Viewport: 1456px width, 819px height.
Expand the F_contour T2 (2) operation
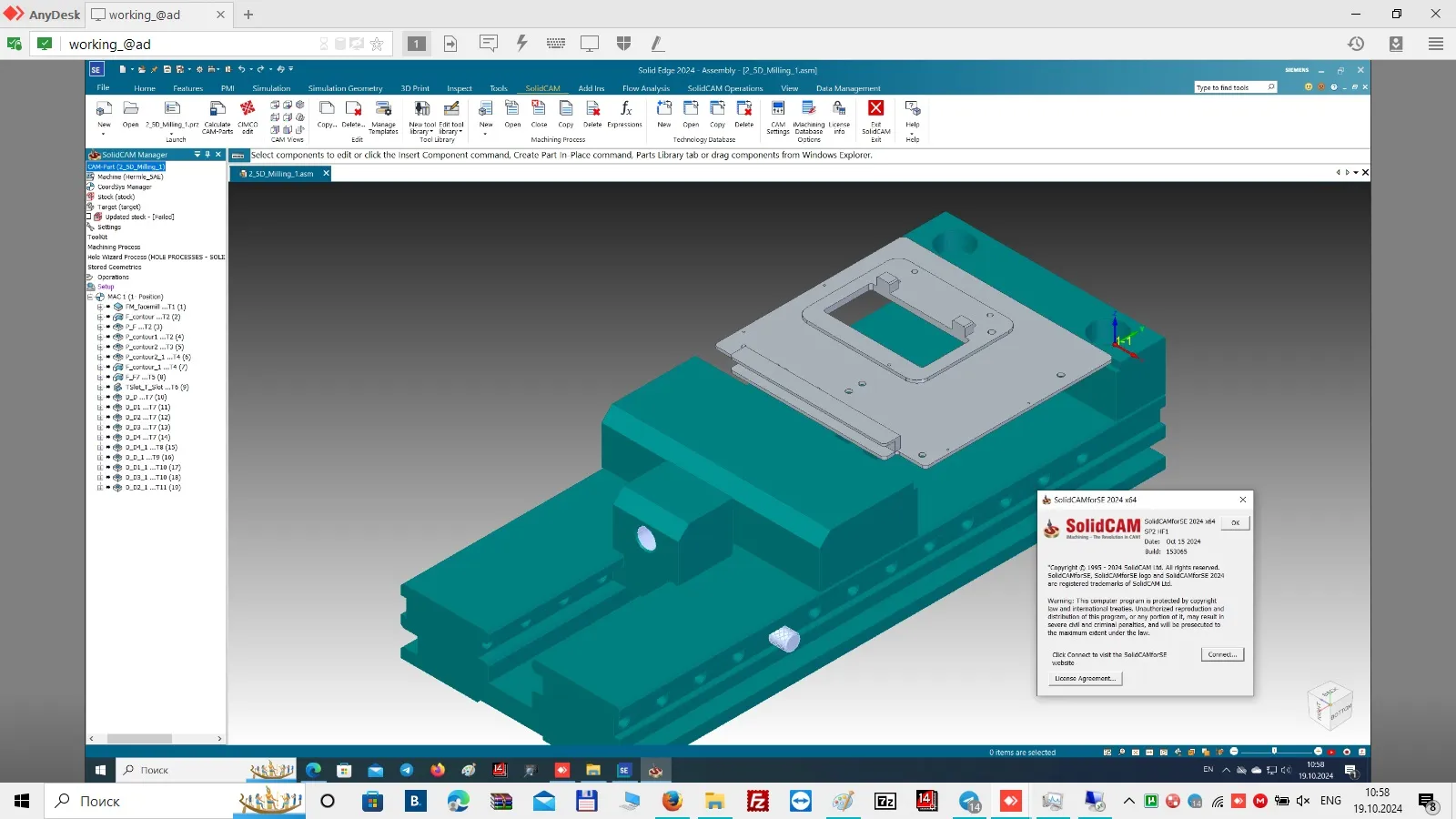99,317
